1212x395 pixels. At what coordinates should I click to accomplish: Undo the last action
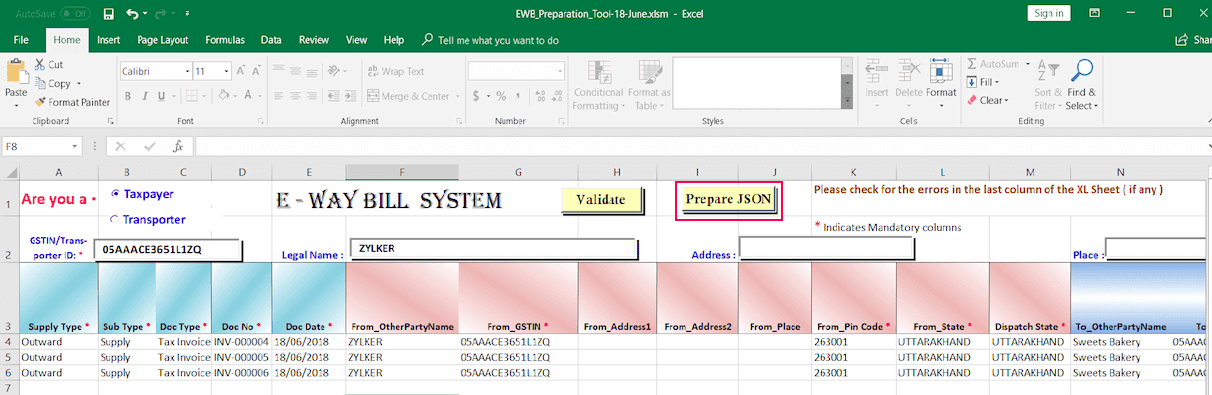click(132, 13)
